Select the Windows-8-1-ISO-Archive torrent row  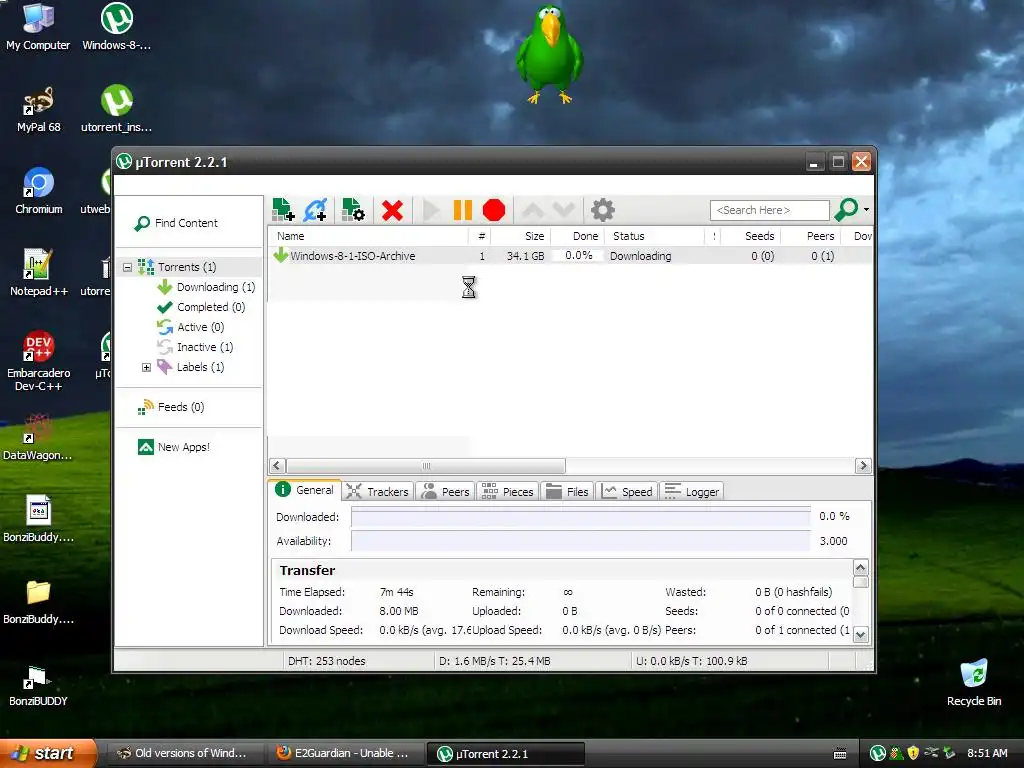[570, 256]
